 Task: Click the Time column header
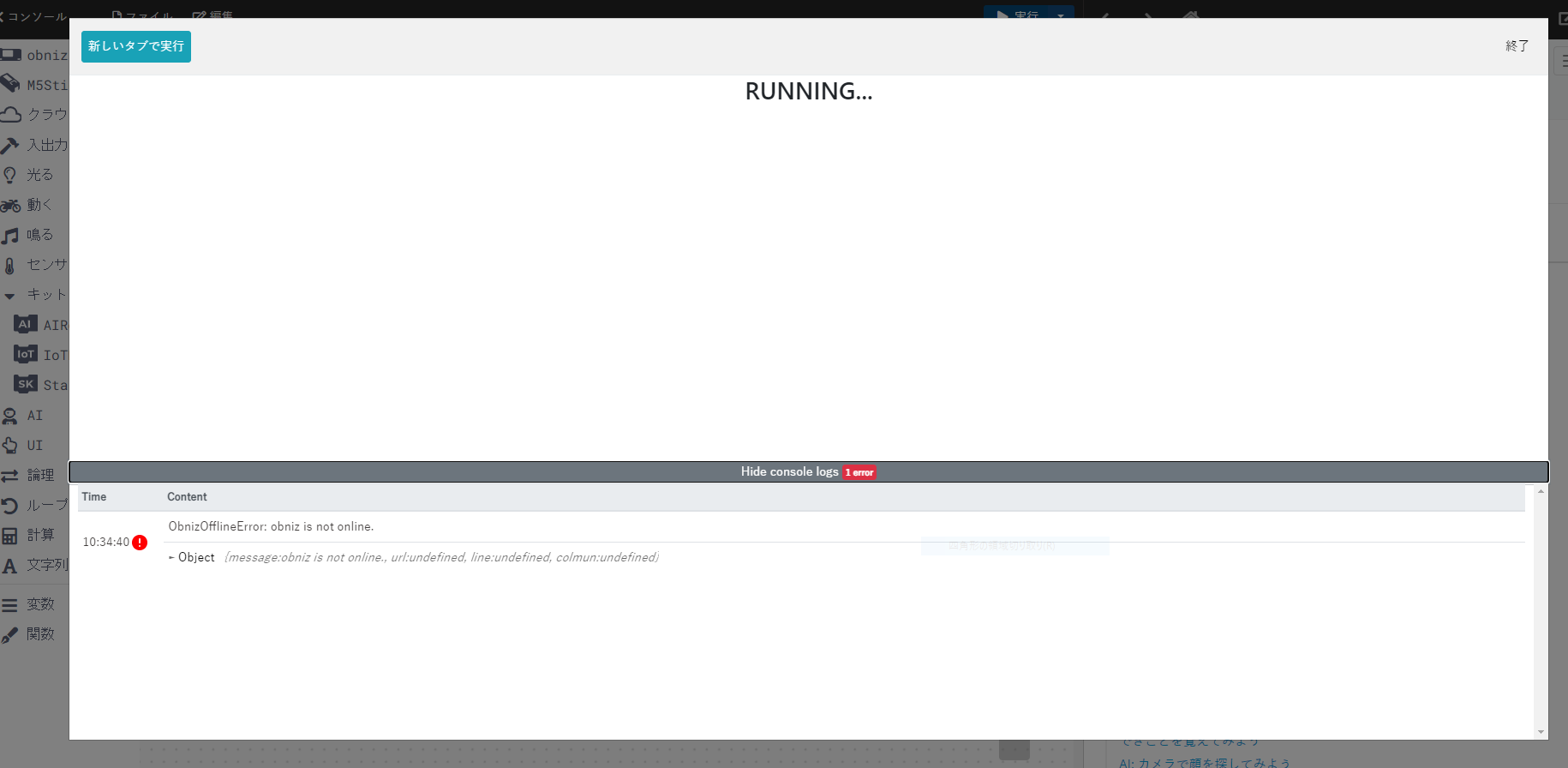tap(94, 497)
